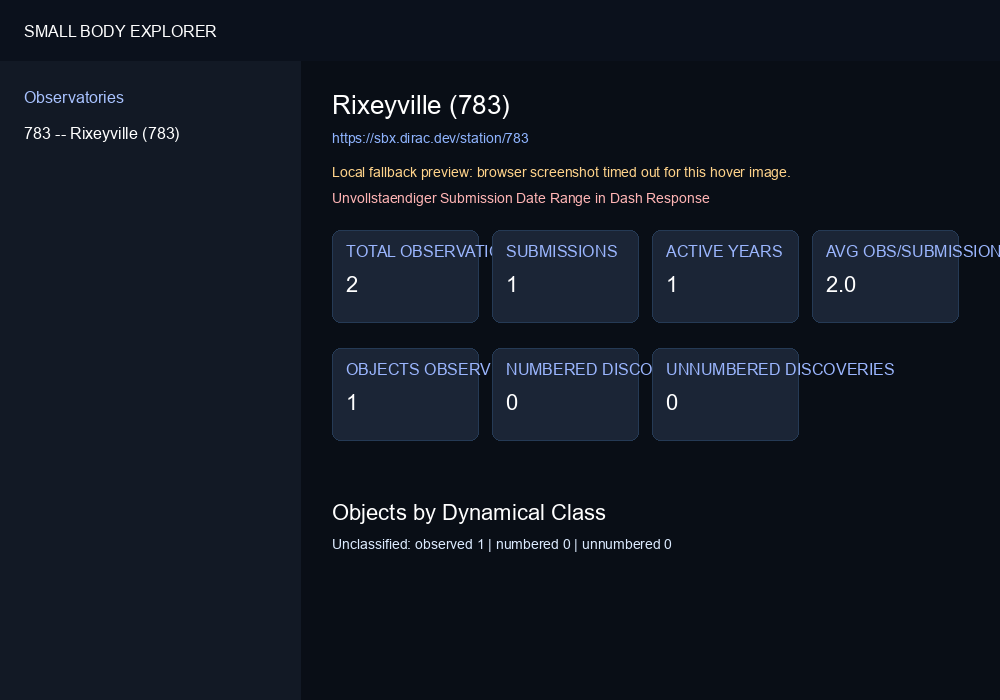Select the Unnumbered Discoveries stat card
Viewport: 1000px width, 700px height.
pos(726,395)
